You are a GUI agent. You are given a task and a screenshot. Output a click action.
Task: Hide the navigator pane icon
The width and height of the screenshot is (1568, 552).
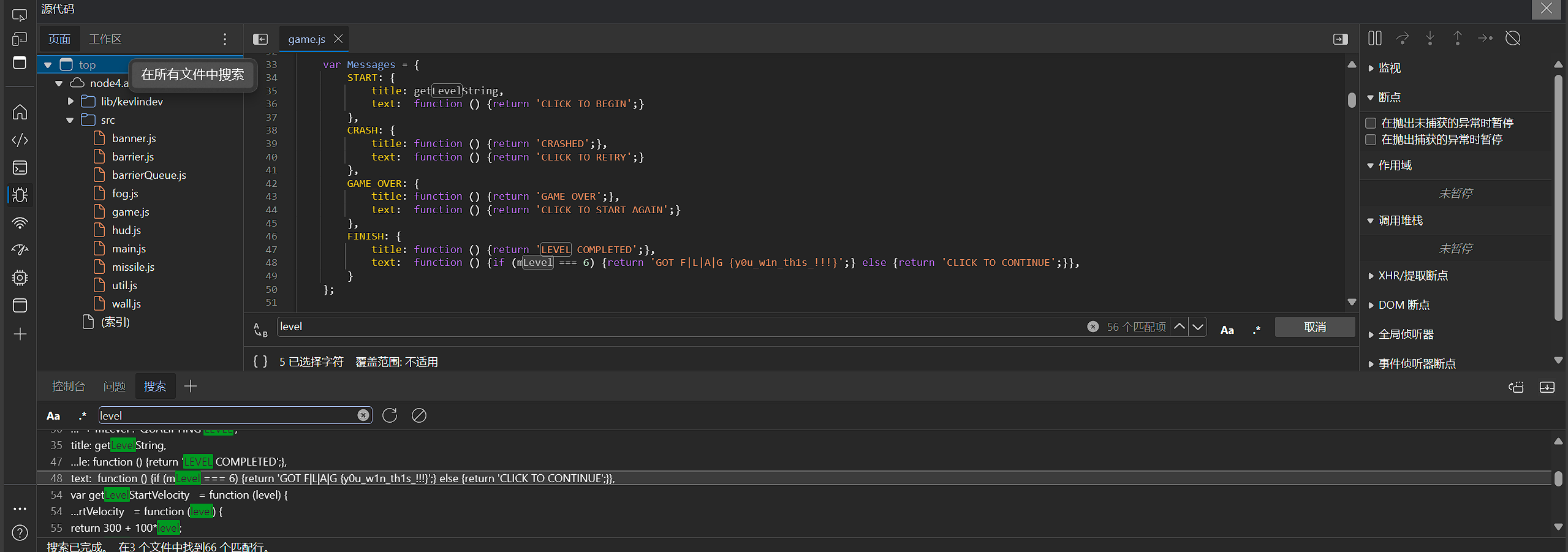(x=260, y=39)
